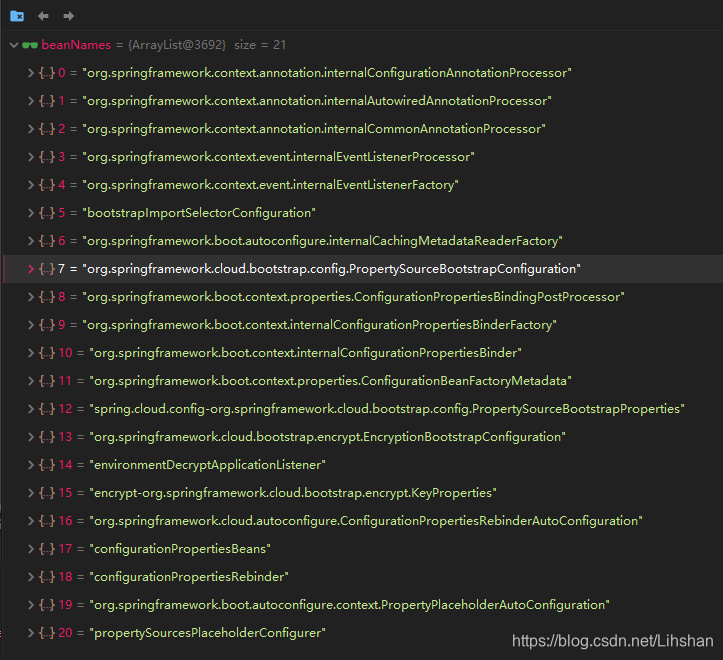Viewport: 723px width, 660px height.
Task: Select the internalEventListenerFactory string value
Action: pyautogui.click(x=270, y=185)
